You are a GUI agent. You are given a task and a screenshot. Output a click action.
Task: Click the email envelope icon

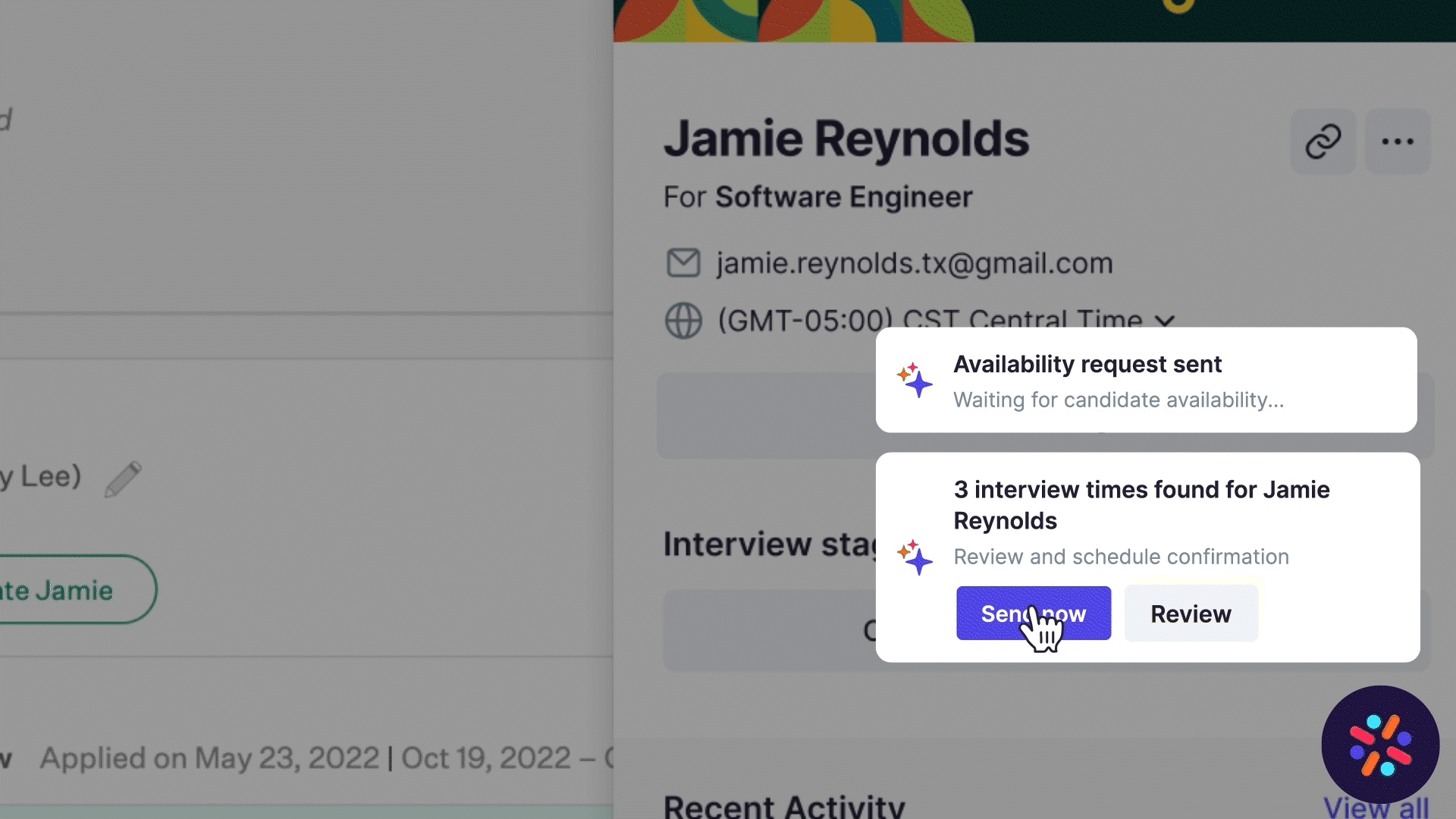[683, 263]
